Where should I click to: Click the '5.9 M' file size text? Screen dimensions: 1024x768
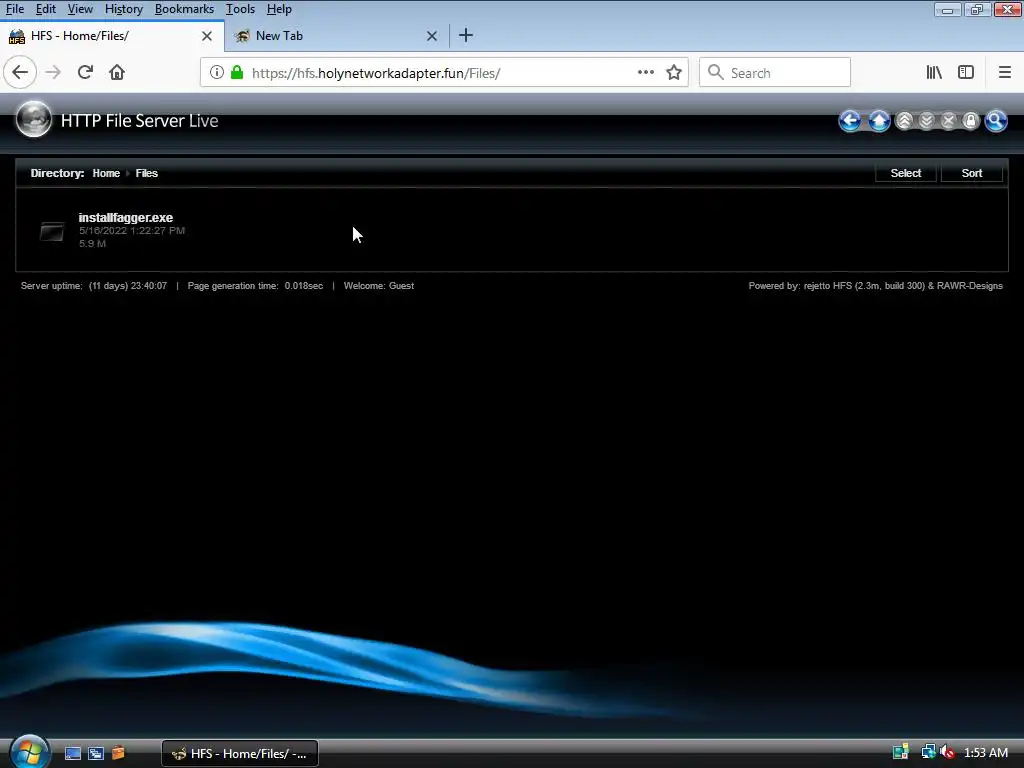92,244
